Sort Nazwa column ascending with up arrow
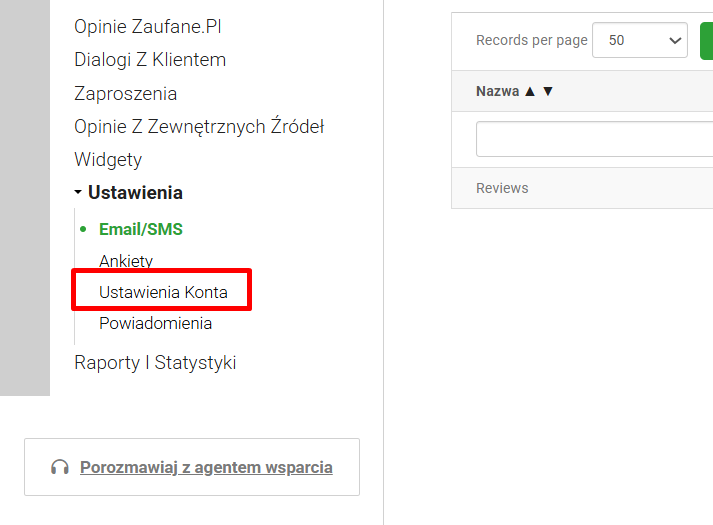This screenshot has width=713, height=525. (x=530, y=91)
